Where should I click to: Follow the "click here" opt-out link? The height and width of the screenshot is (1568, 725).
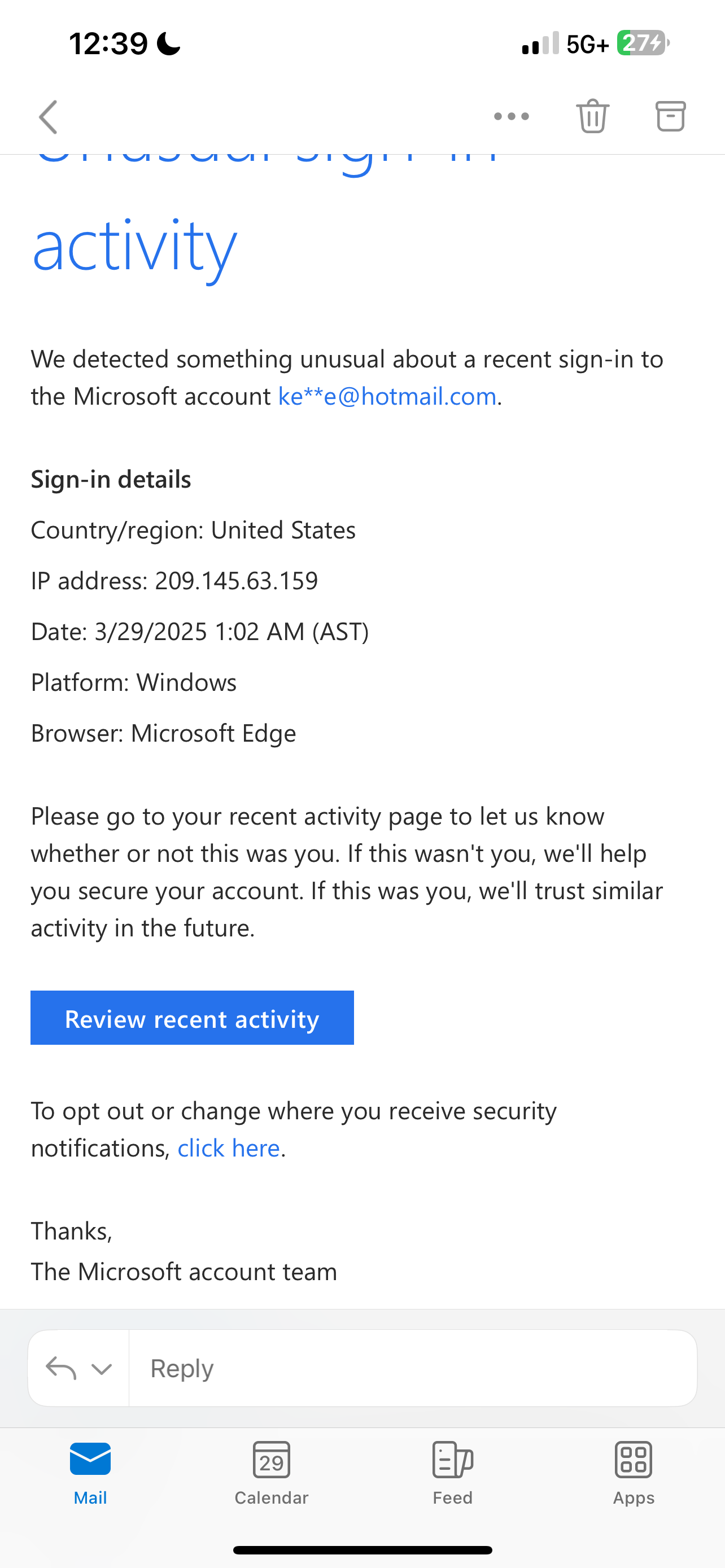(228, 1148)
